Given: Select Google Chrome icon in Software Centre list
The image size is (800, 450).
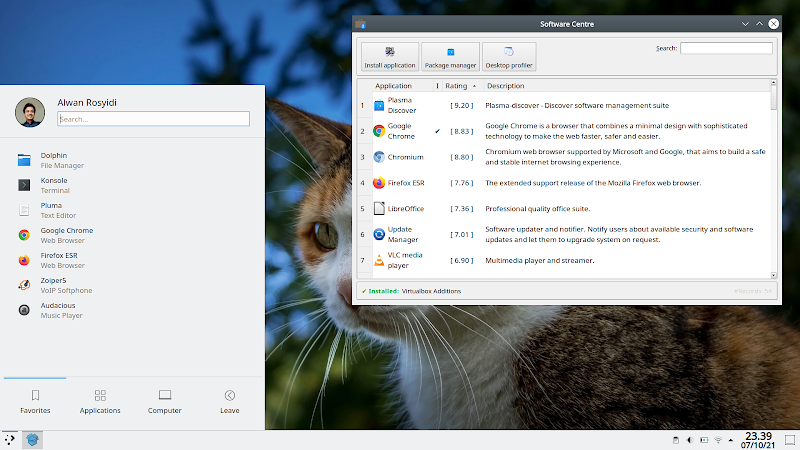Looking at the screenshot, I should click(x=379, y=131).
